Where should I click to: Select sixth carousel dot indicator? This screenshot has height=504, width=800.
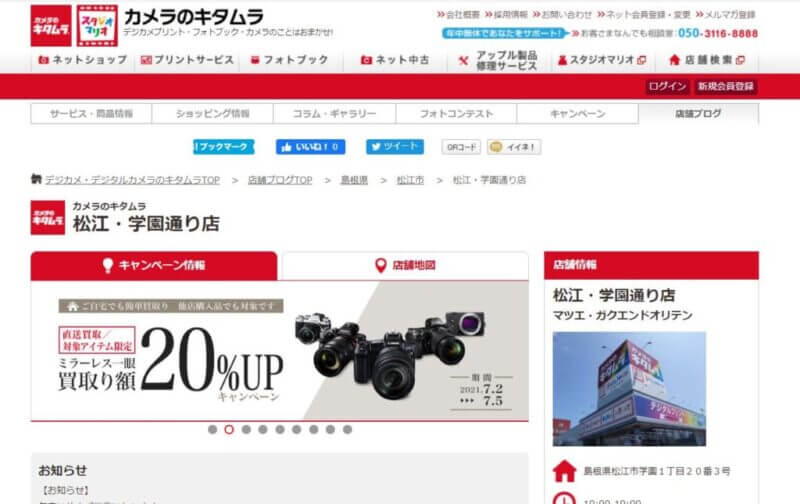click(x=296, y=430)
